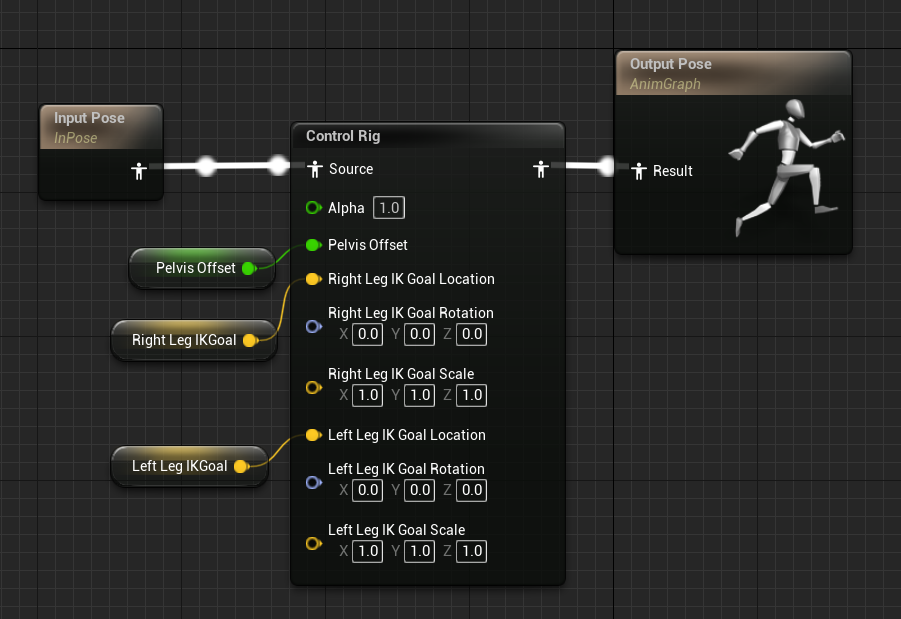Click the Left Leg IK Goal Rotation pin

click(314, 482)
